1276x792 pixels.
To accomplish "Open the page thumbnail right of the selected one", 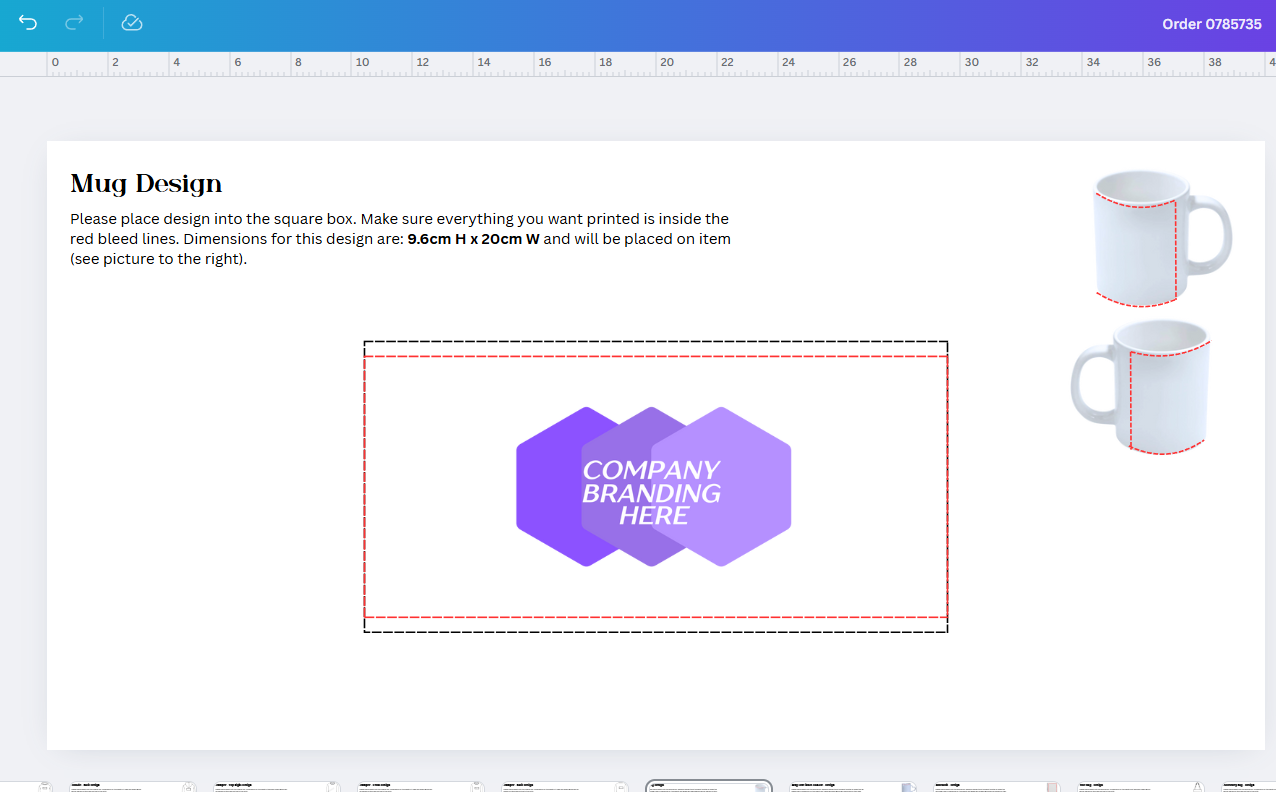I will pos(852,786).
